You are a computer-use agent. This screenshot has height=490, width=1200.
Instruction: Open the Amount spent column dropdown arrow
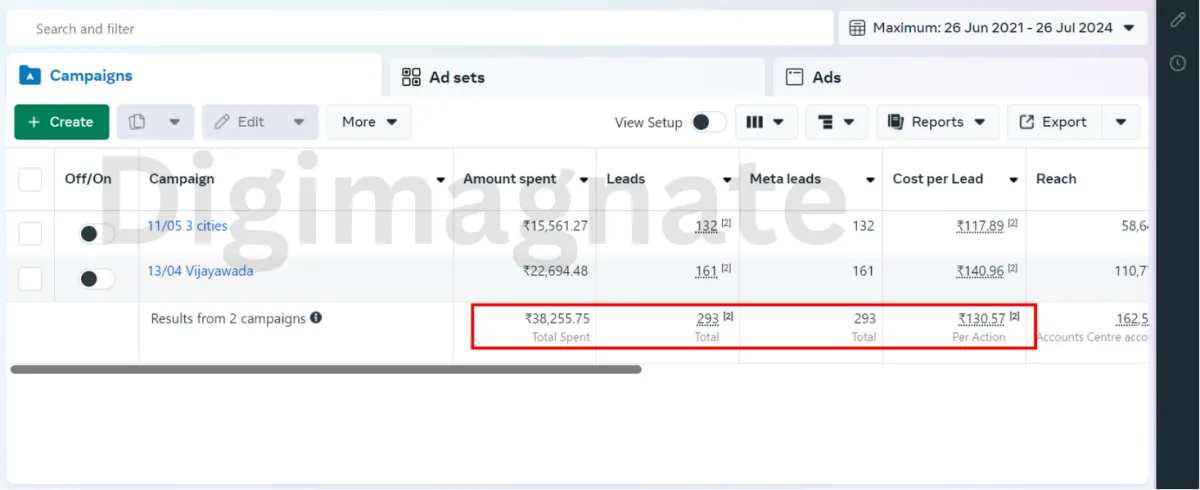[584, 180]
